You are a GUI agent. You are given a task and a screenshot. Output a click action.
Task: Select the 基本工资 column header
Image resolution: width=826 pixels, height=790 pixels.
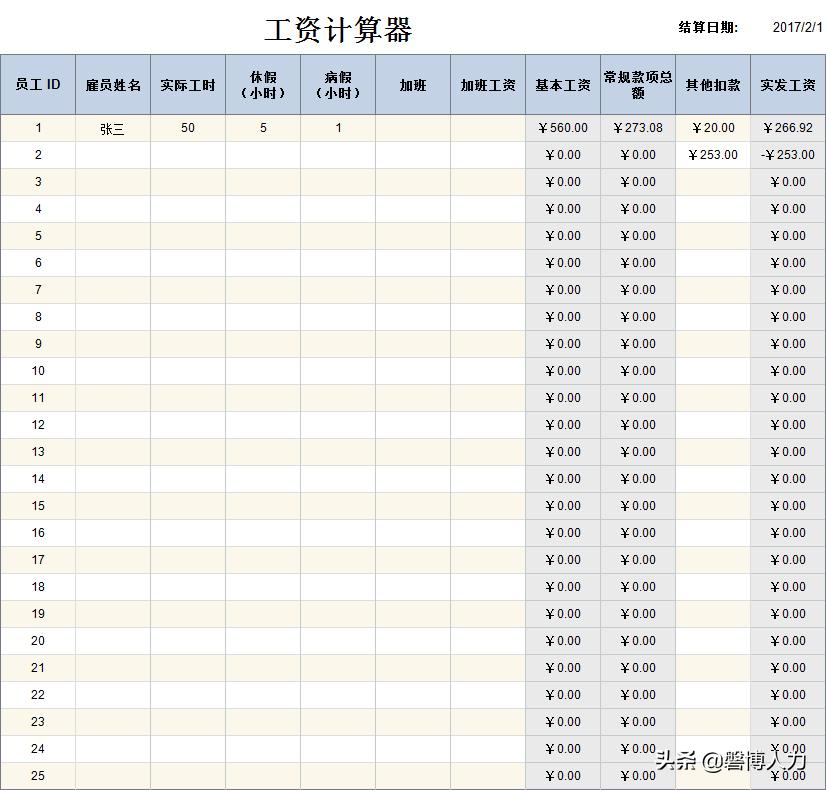(x=560, y=84)
